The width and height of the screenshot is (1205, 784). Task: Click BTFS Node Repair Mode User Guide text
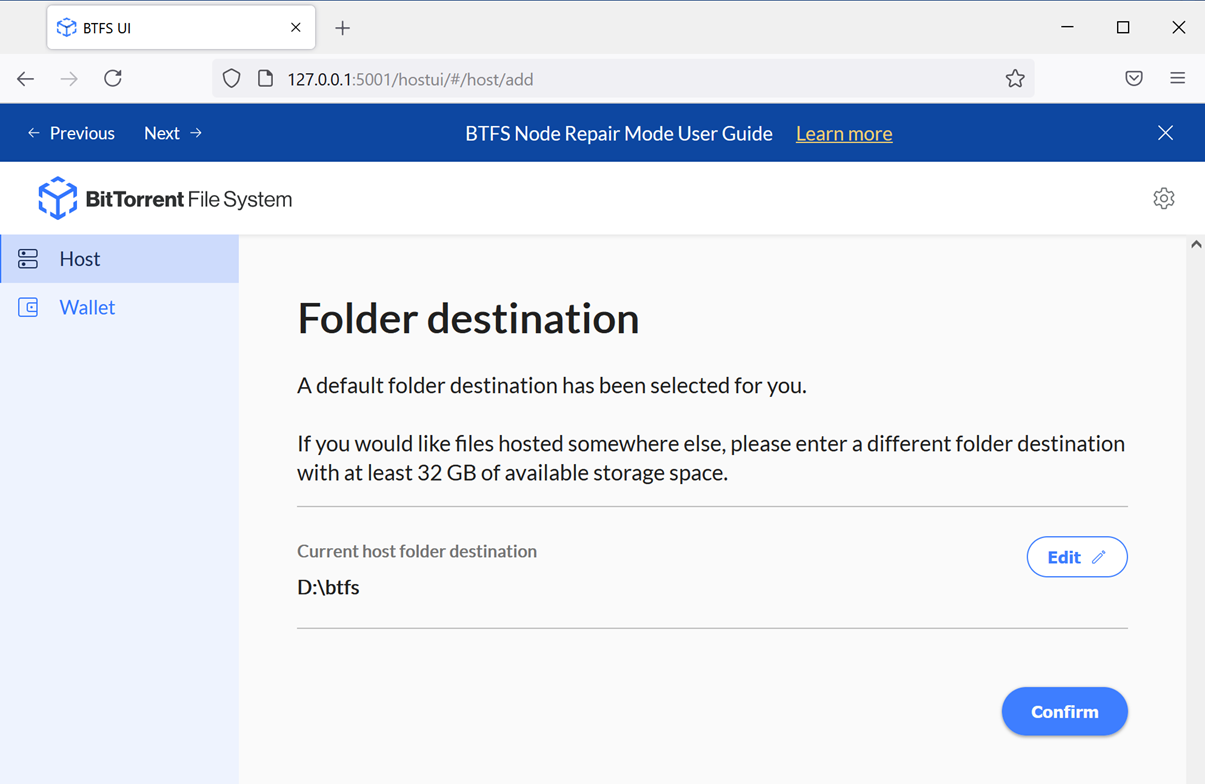click(x=619, y=134)
